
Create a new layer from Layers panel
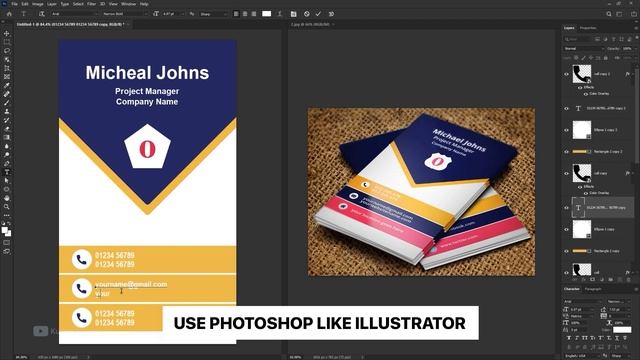coord(620,280)
